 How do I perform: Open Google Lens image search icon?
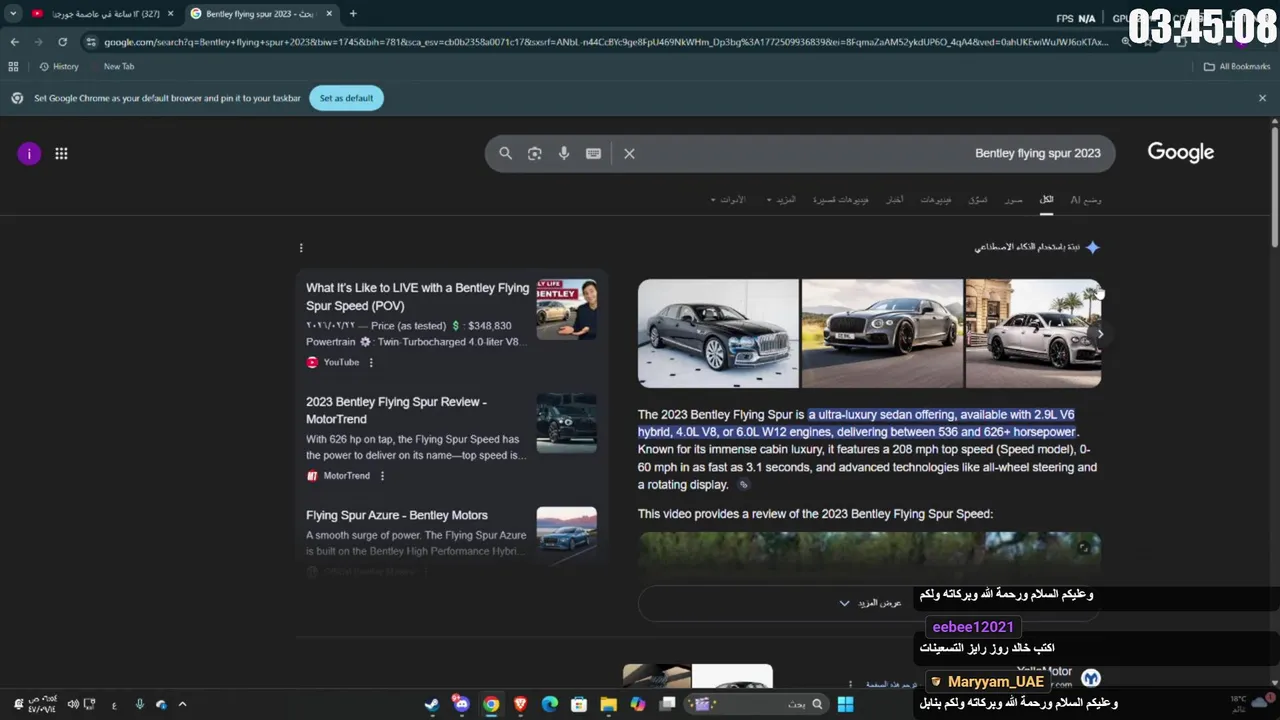tap(535, 153)
